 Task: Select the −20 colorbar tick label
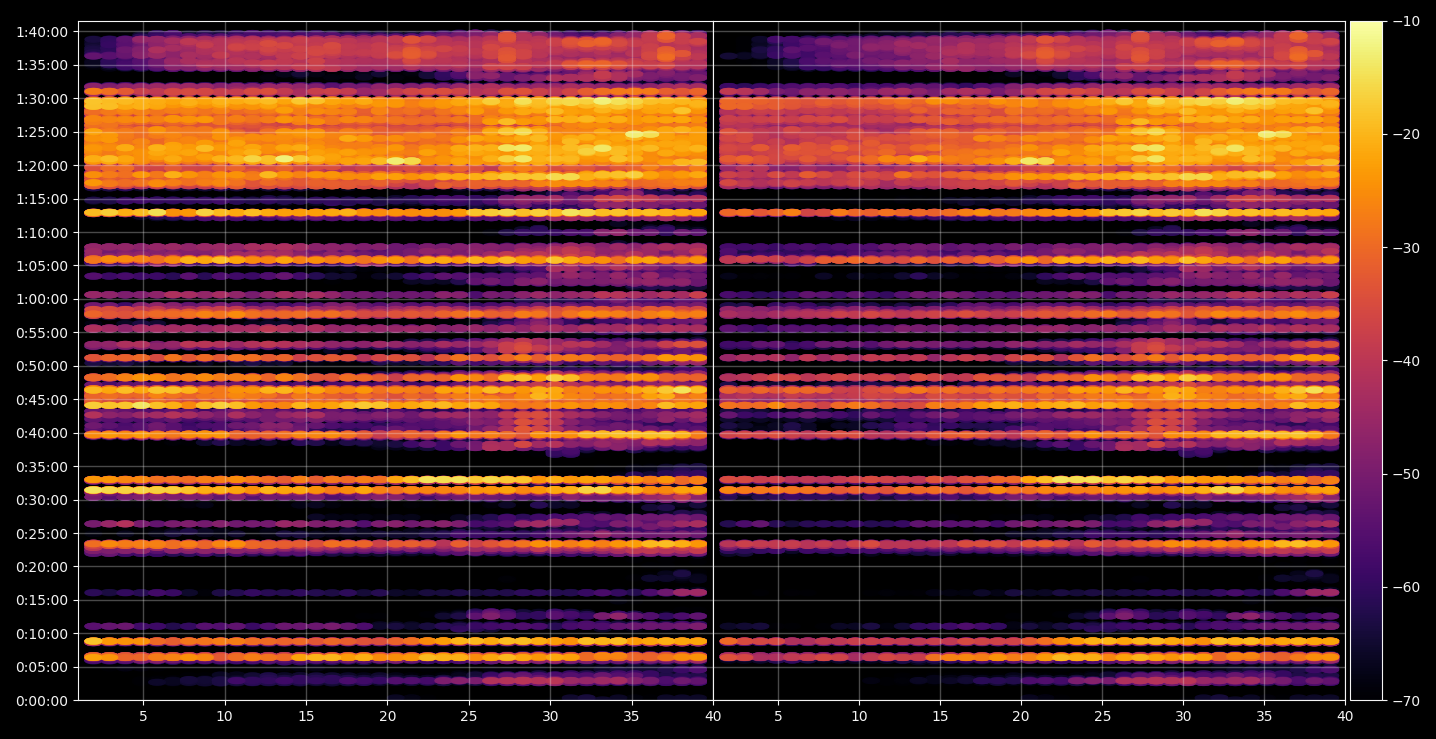[1405, 134]
